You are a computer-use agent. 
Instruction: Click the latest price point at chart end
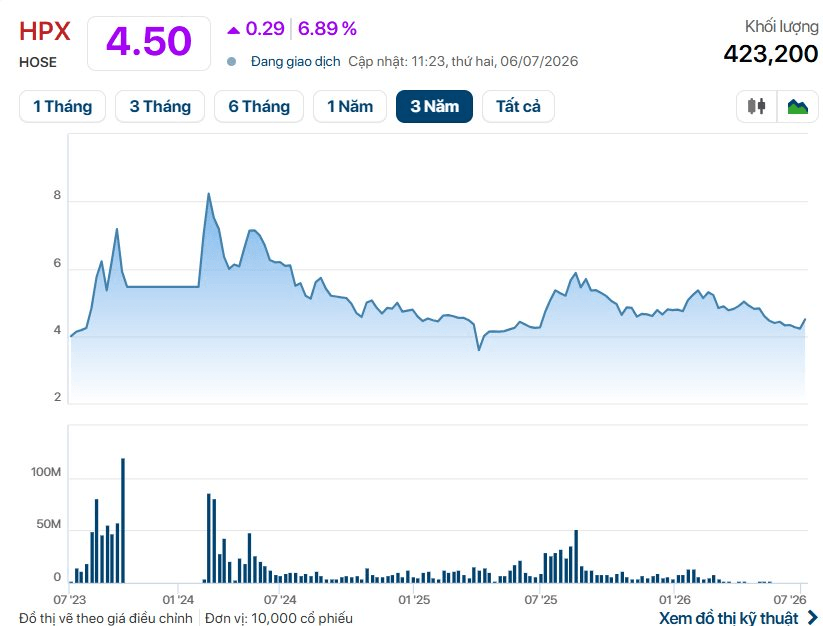click(x=805, y=319)
